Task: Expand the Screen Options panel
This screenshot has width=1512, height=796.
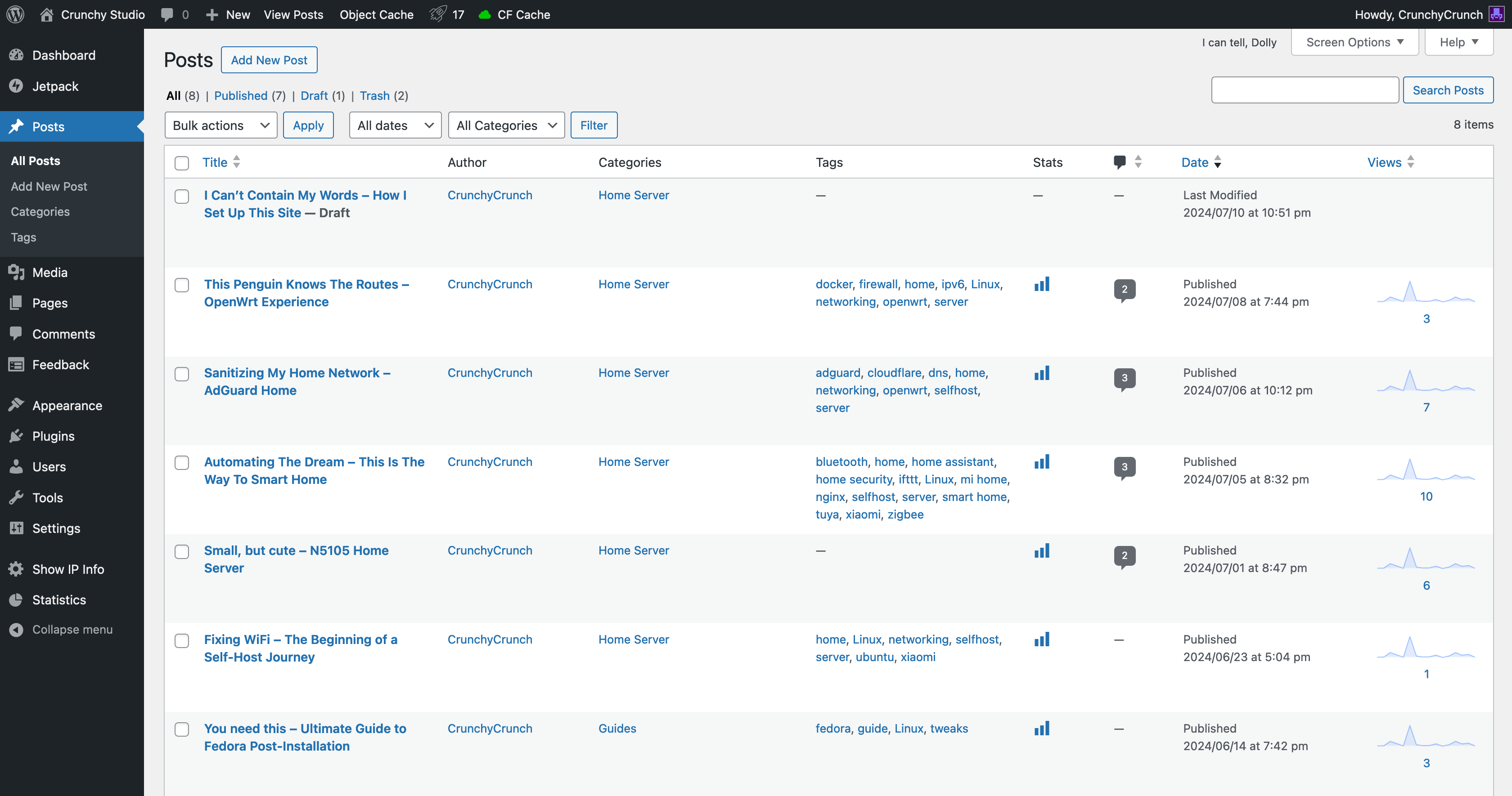Action: point(1354,42)
